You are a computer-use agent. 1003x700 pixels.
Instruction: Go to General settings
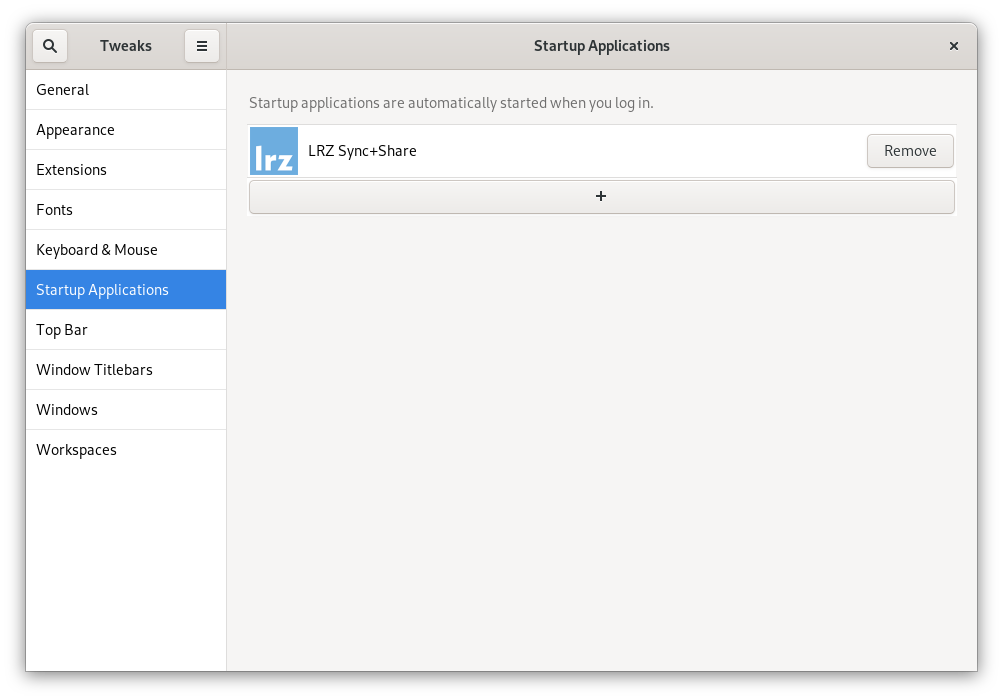coord(63,90)
